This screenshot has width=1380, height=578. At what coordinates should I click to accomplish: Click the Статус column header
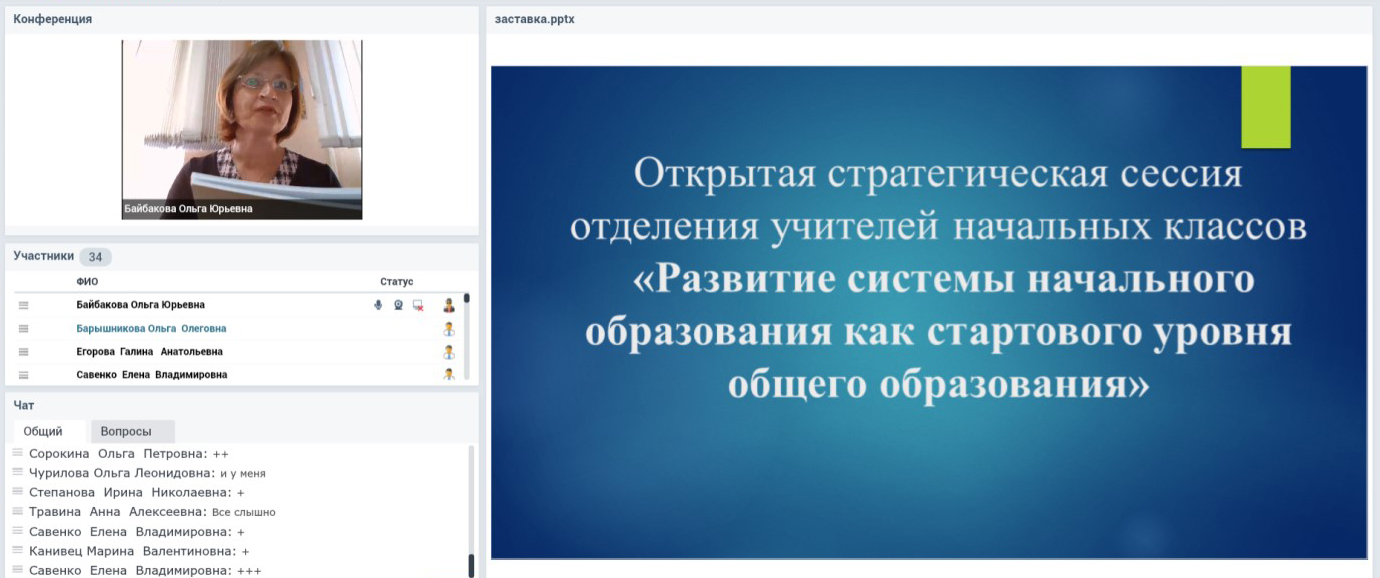(x=396, y=282)
